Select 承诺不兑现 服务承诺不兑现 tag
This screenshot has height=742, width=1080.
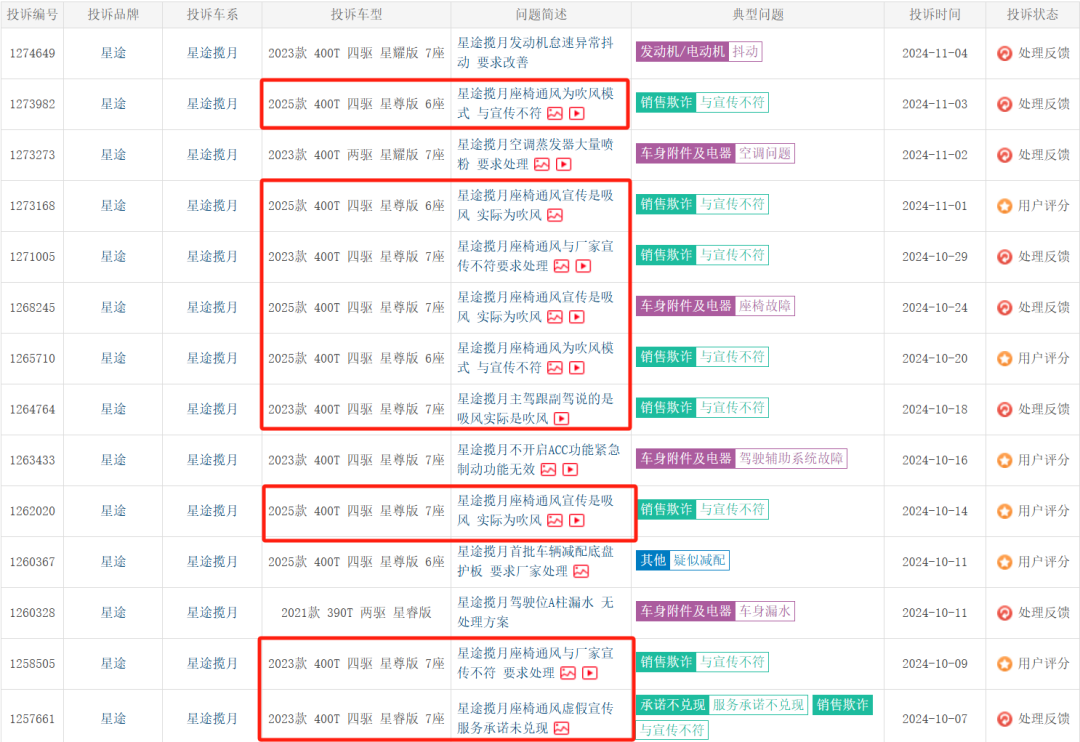point(721,705)
